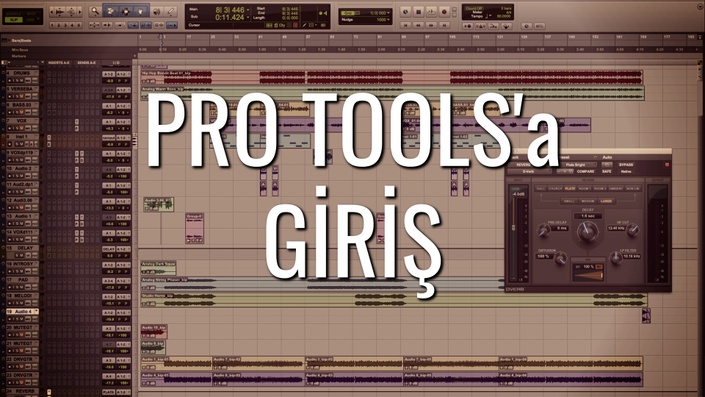Toggle the red target button in D-Verb
The height and width of the screenshot is (397, 705).
667,165
